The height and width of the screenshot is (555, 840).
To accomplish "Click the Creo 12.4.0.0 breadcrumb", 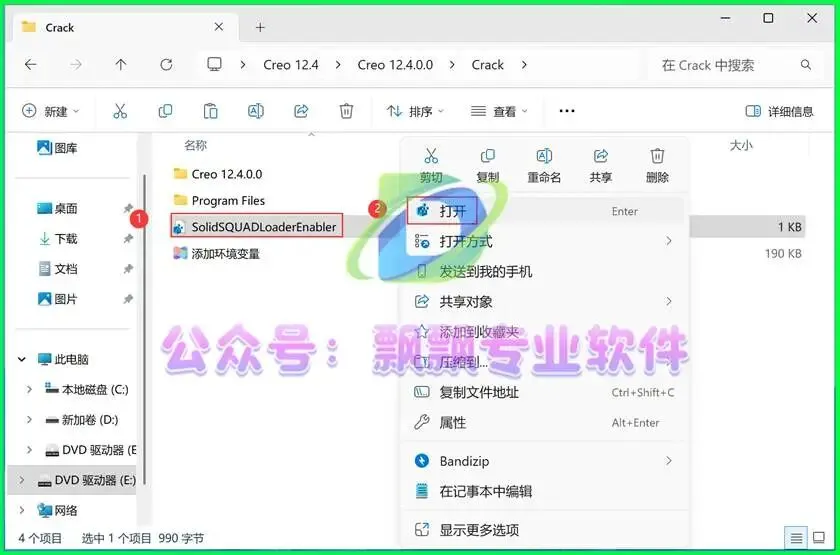I will coord(395,65).
